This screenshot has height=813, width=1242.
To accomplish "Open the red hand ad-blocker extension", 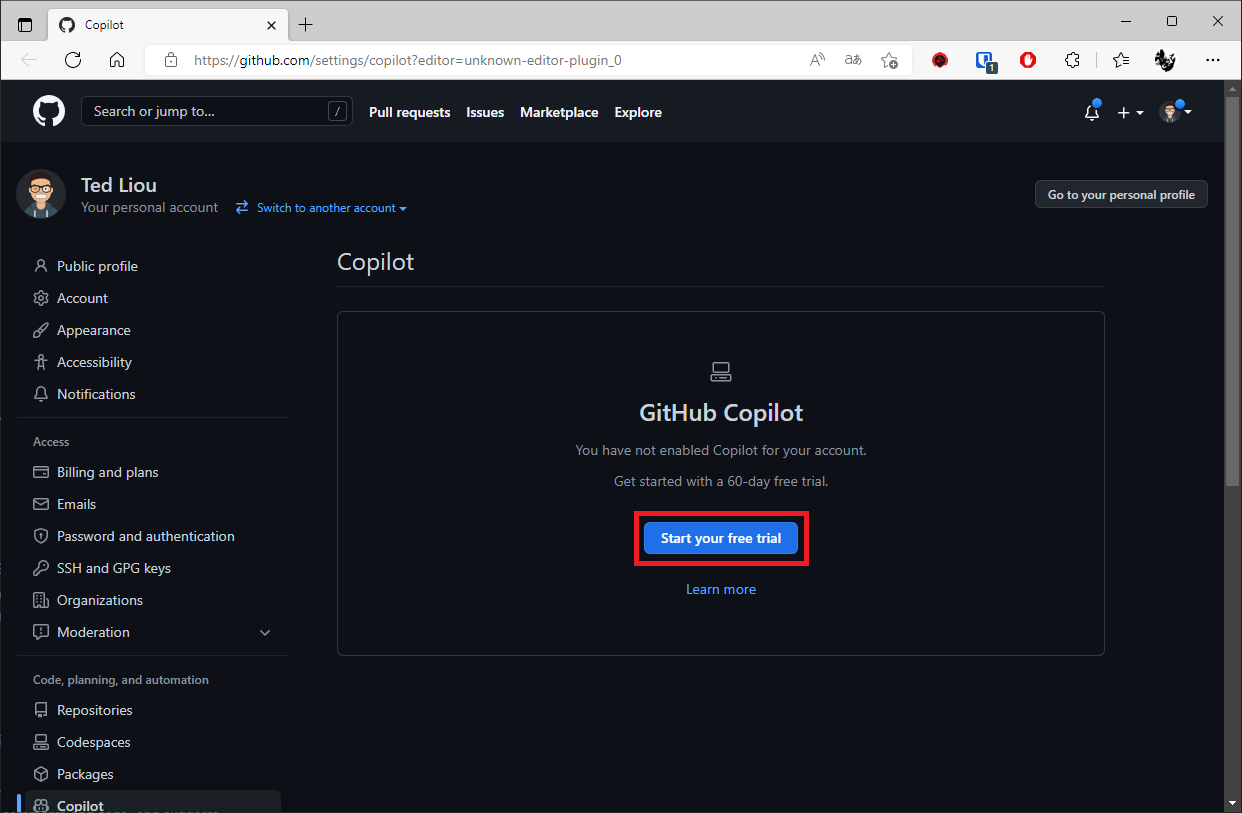I will pyautogui.click(x=1028, y=60).
